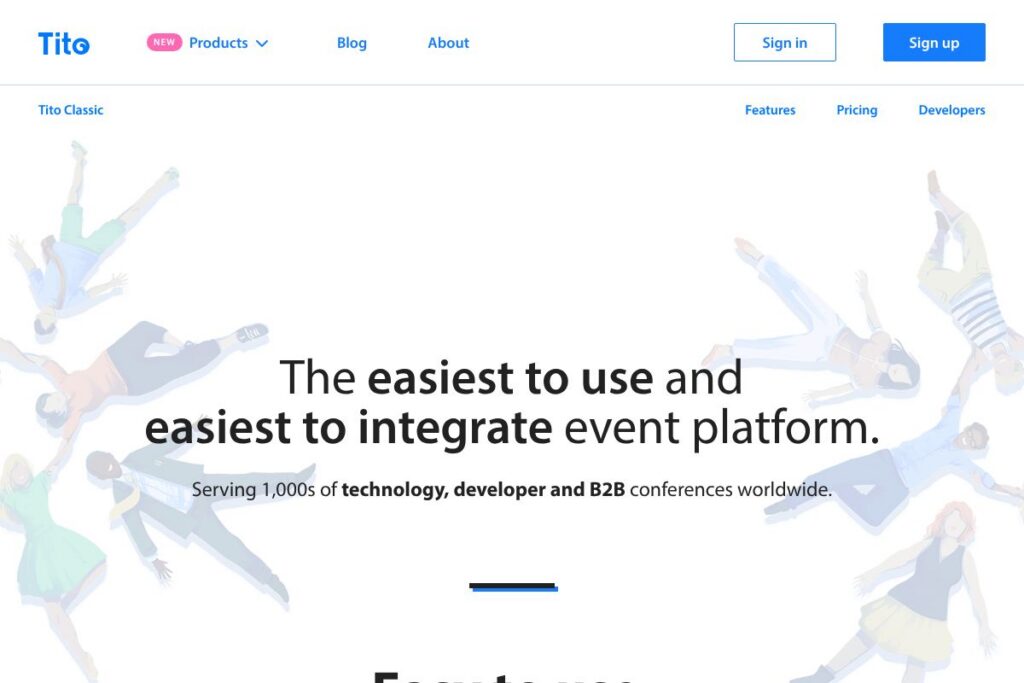1024x683 pixels.
Task: Expand the chevron next to Products
Action: click(262, 44)
